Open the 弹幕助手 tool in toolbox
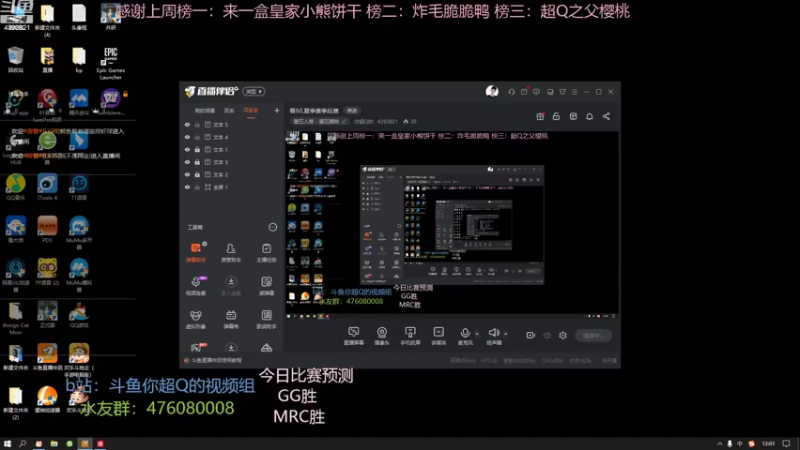Viewport: 800px width, 450px height. 196,252
